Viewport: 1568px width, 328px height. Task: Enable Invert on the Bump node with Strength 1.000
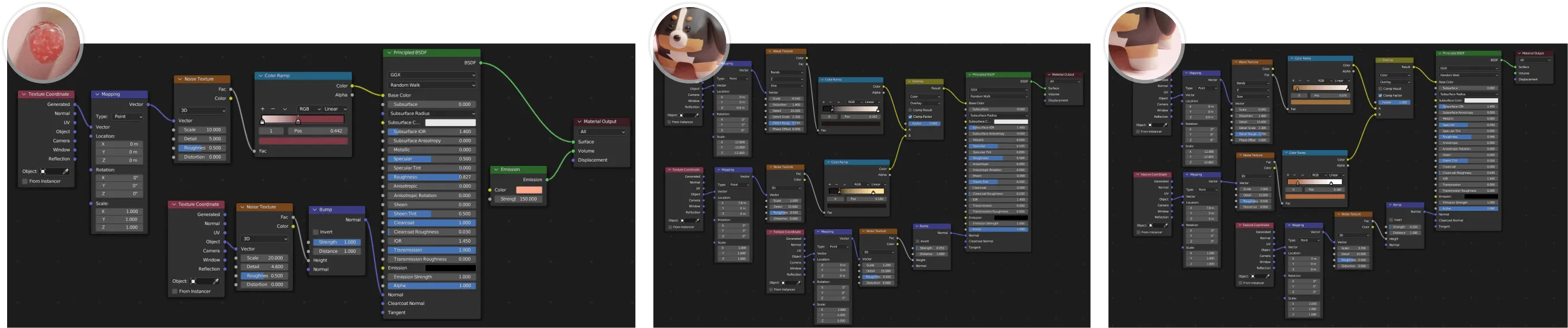pos(316,232)
